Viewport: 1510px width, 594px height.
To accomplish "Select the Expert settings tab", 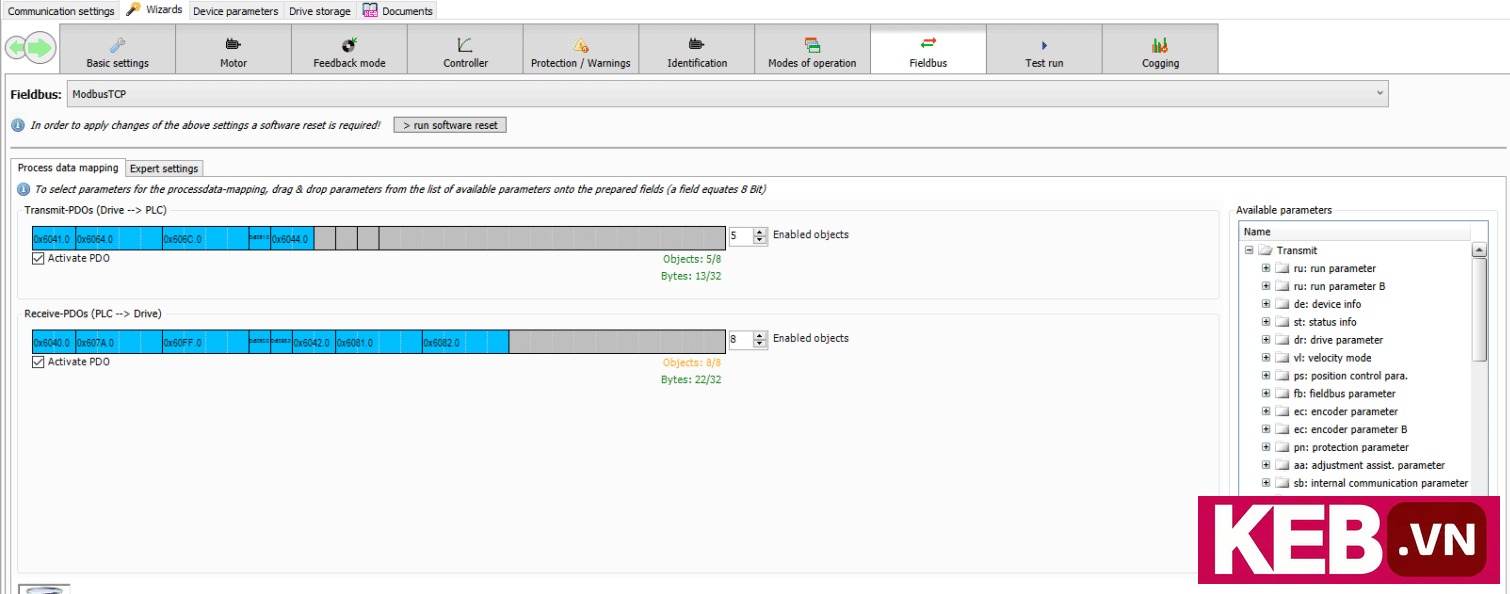I will 165,169.
